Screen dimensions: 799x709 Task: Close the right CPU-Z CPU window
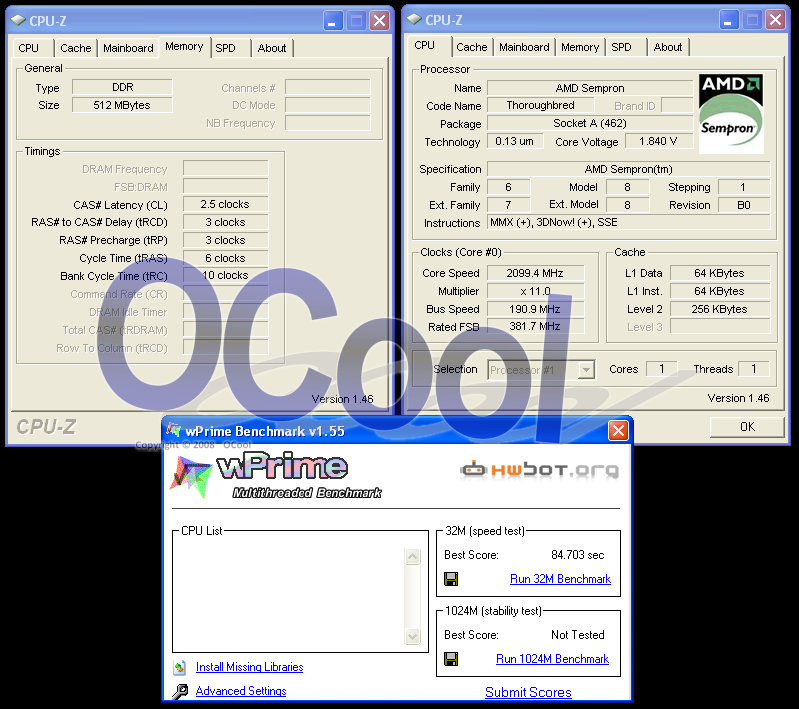click(x=776, y=20)
